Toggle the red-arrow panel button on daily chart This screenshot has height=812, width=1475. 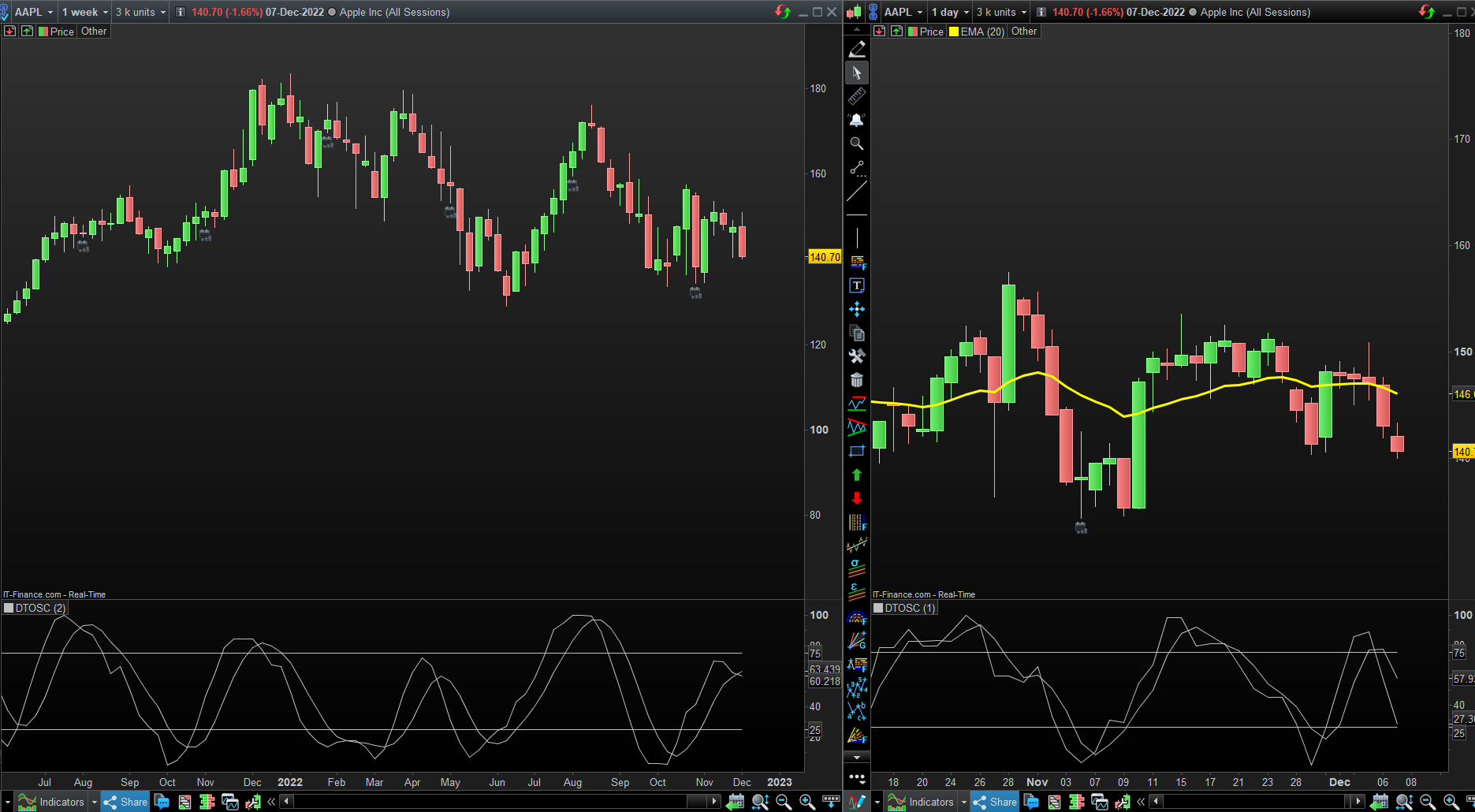(x=880, y=32)
